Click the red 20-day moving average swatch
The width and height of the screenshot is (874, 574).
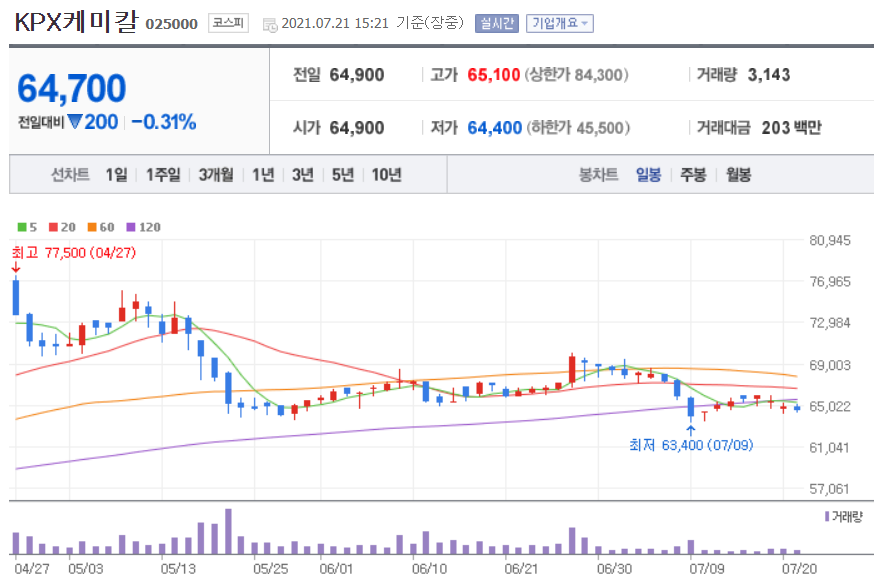54,227
